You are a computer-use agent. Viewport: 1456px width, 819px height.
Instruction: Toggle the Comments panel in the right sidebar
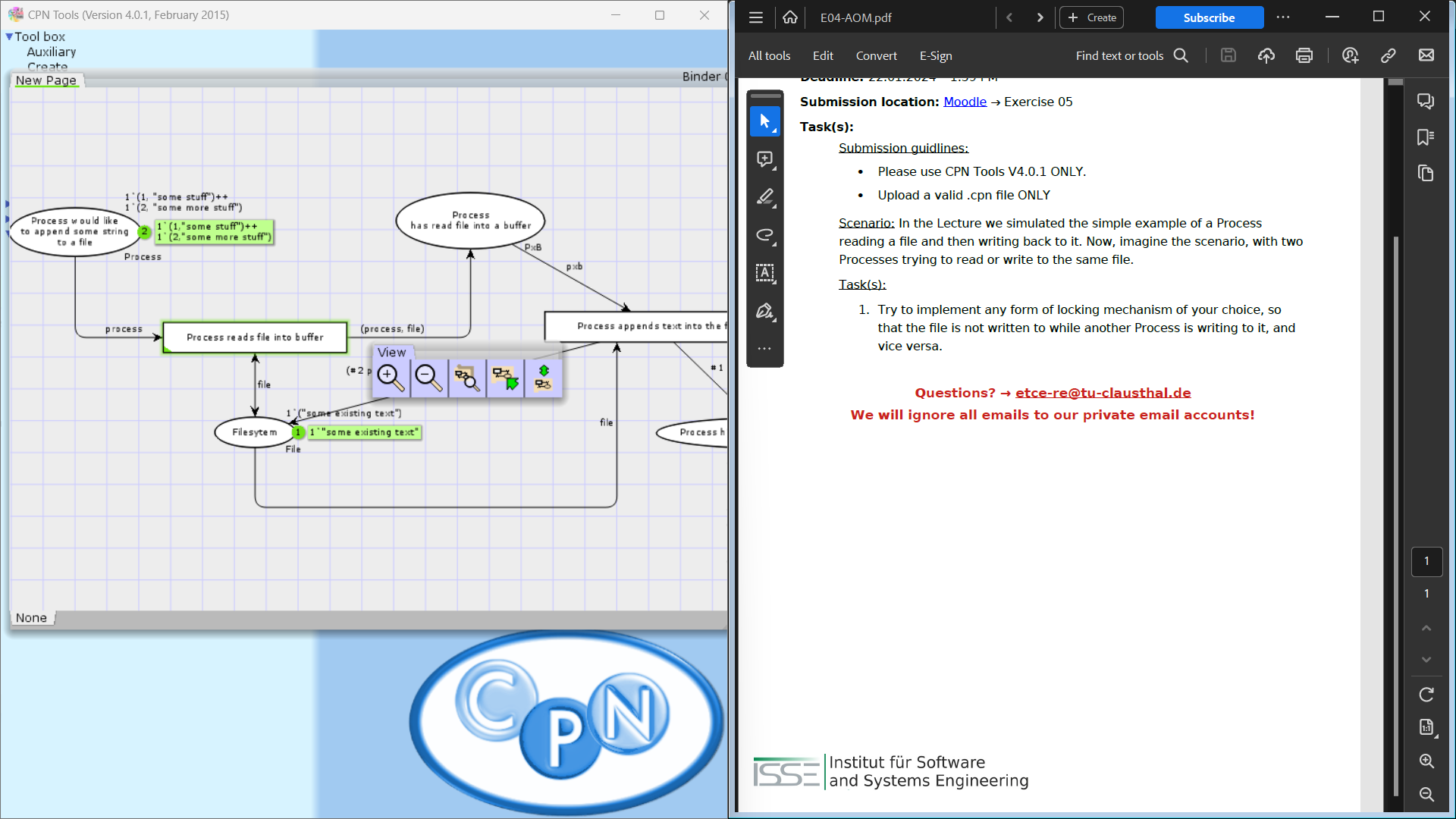[1425, 101]
